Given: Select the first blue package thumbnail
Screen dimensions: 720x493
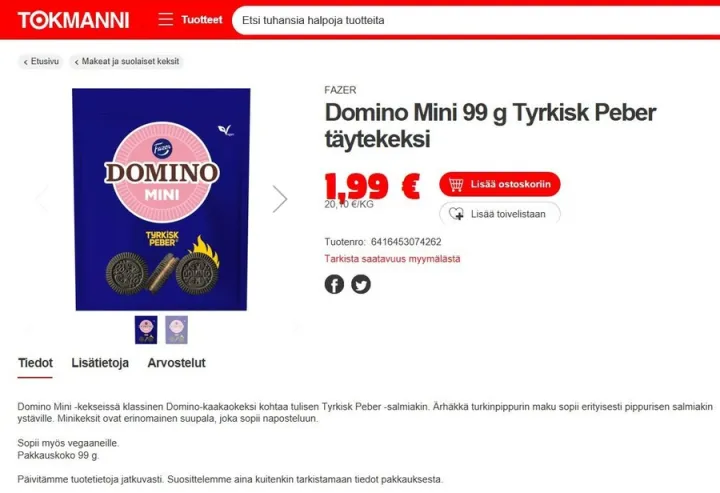Looking at the screenshot, I should pyautogui.click(x=146, y=330).
